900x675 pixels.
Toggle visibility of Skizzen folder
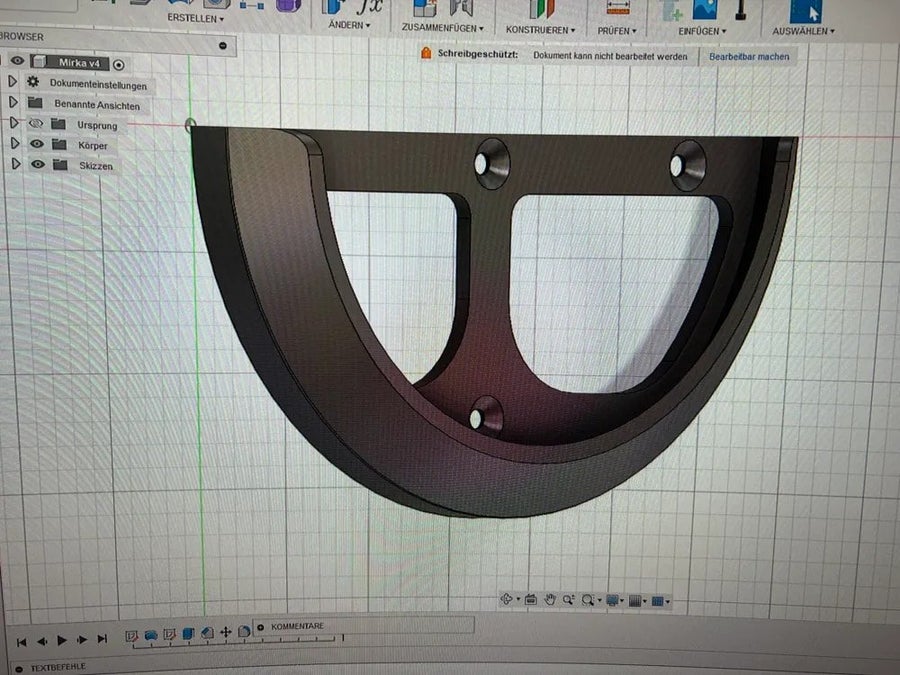[x=38, y=164]
